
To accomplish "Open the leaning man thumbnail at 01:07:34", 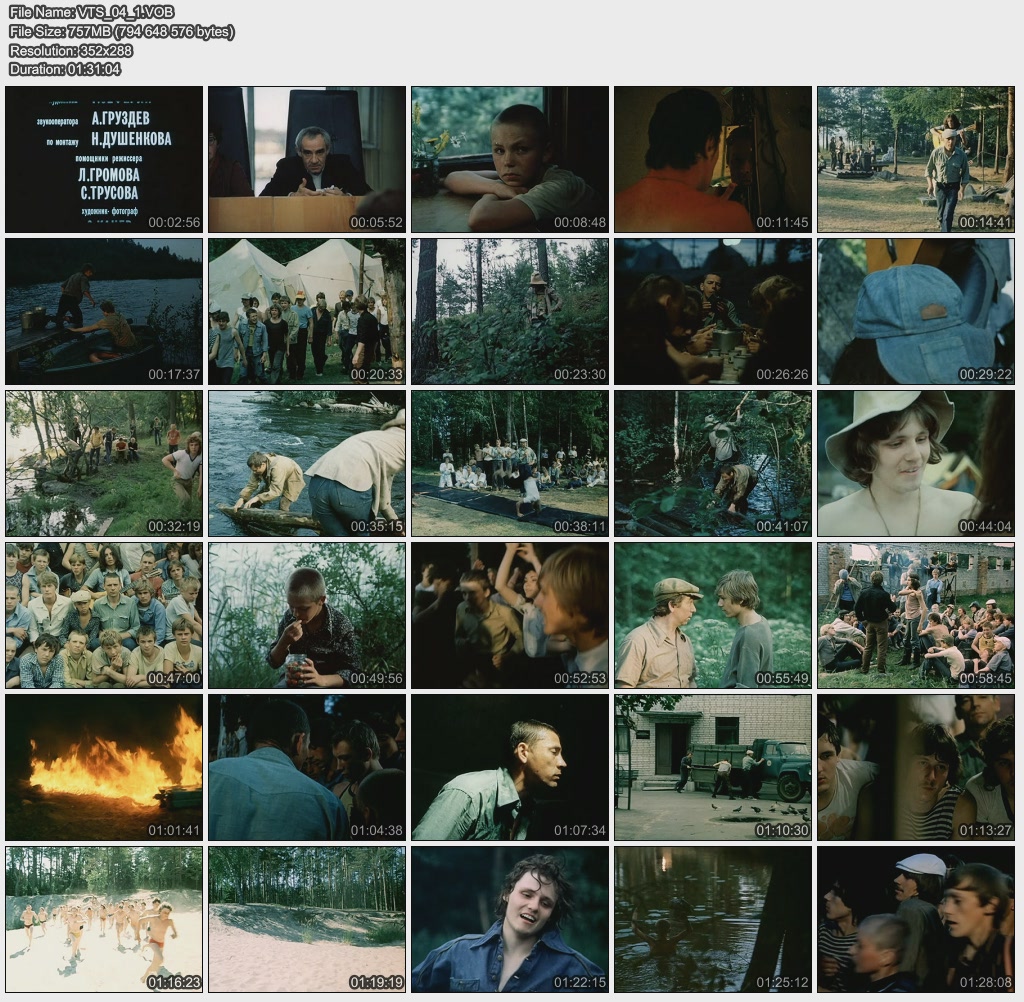I will click(x=510, y=768).
